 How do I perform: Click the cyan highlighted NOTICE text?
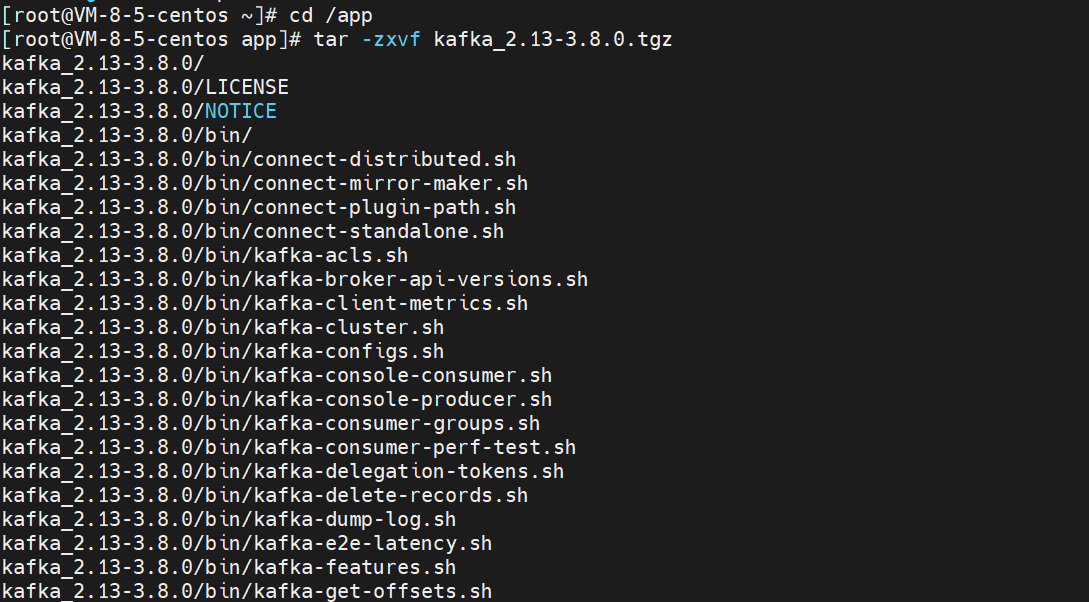[x=241, y=111]
